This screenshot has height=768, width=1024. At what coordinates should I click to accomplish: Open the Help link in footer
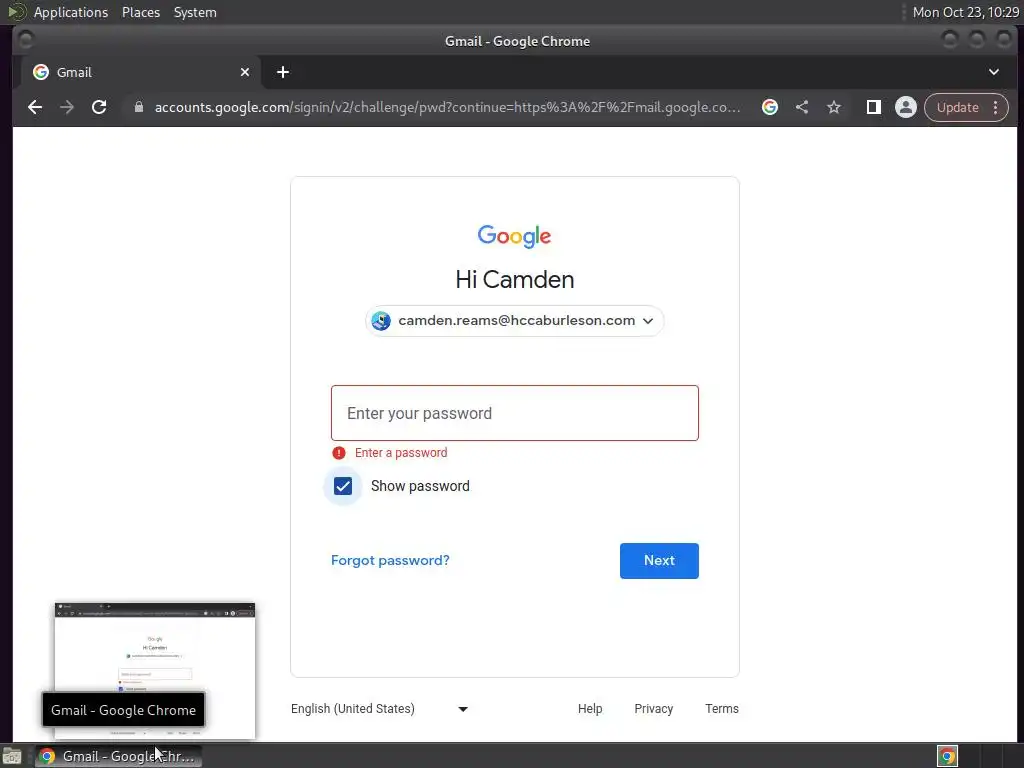[590, 709]
